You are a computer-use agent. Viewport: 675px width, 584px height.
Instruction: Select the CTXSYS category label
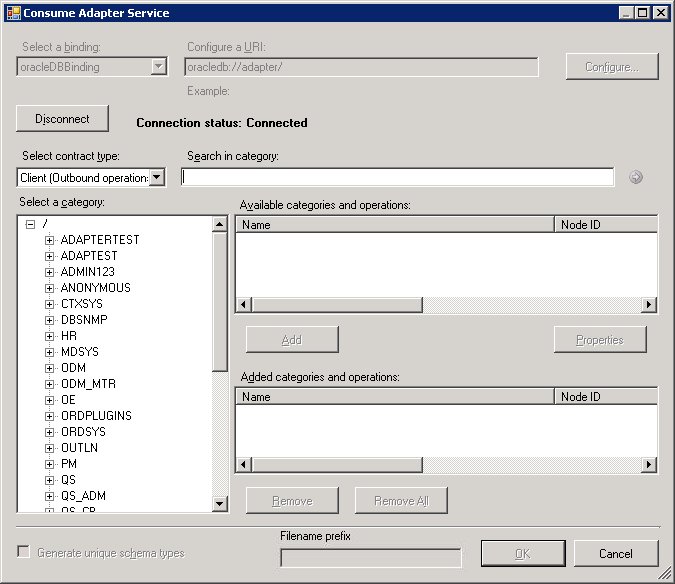click(82, 304)
